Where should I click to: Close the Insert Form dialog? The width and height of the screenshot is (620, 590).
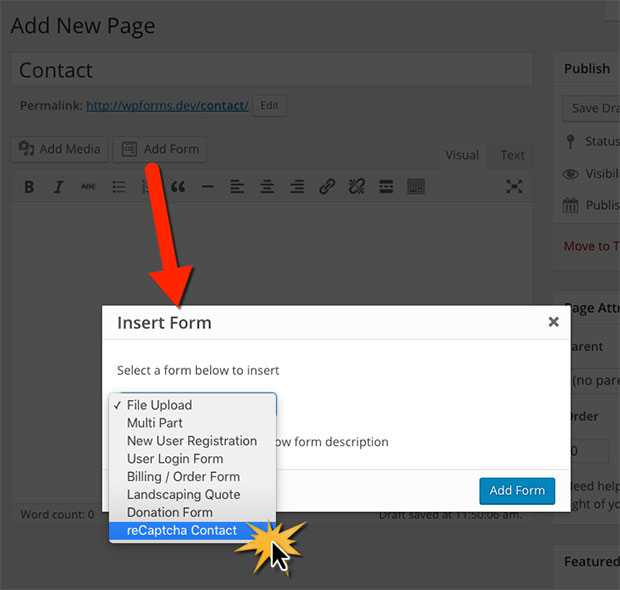click(554, 322)
